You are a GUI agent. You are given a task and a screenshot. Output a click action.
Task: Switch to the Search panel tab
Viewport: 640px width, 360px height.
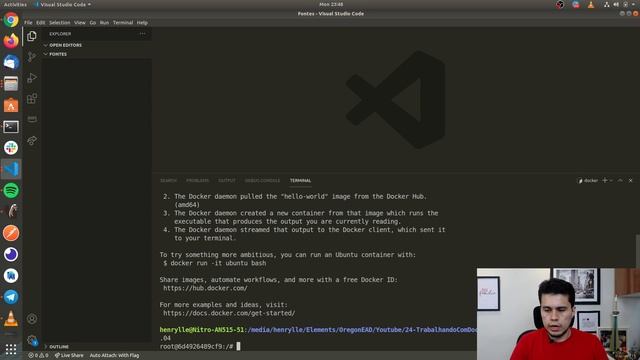click(x=168, y=181)
